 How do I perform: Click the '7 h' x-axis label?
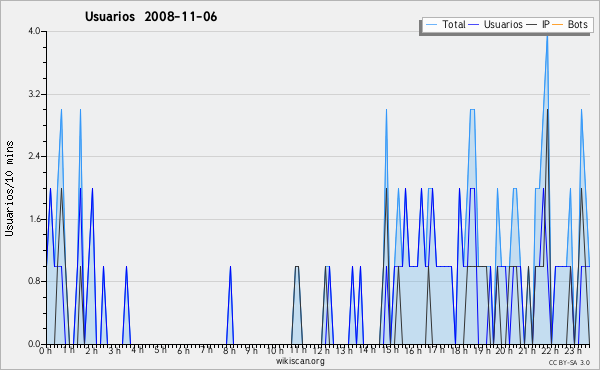pyautogui.click(x=206, y=350)
